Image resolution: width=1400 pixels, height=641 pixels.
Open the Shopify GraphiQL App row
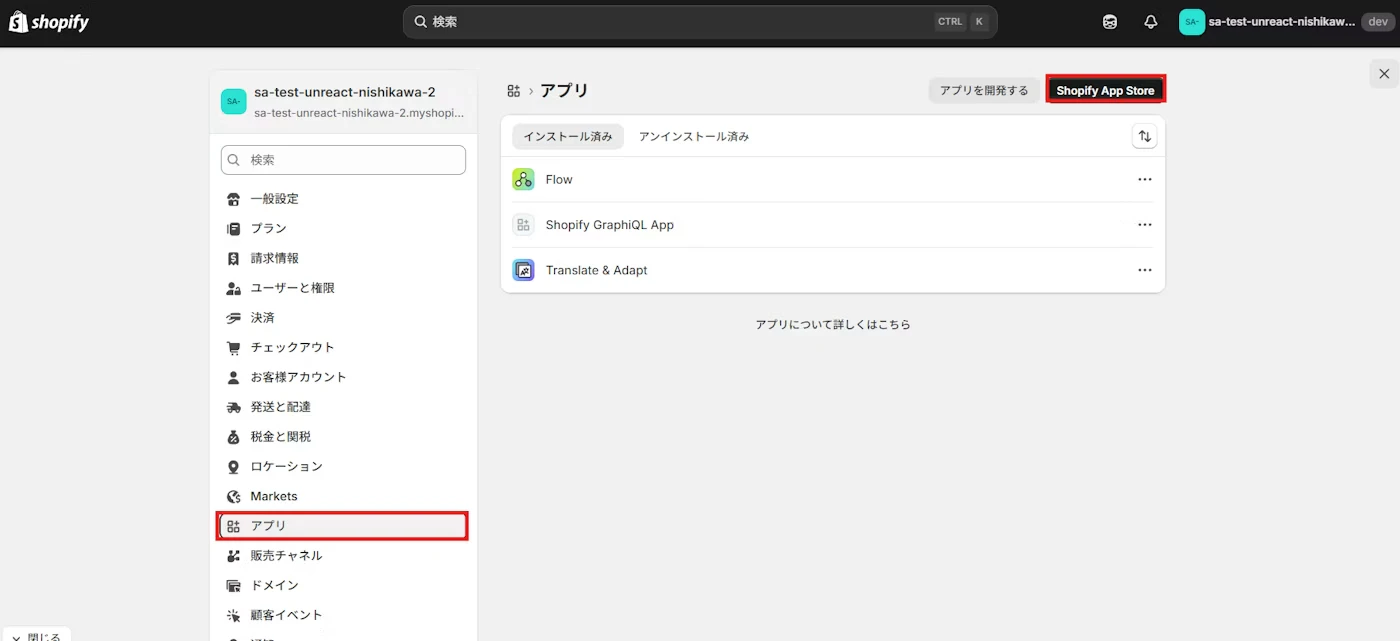pyautogui.click(x=833, y=225)
